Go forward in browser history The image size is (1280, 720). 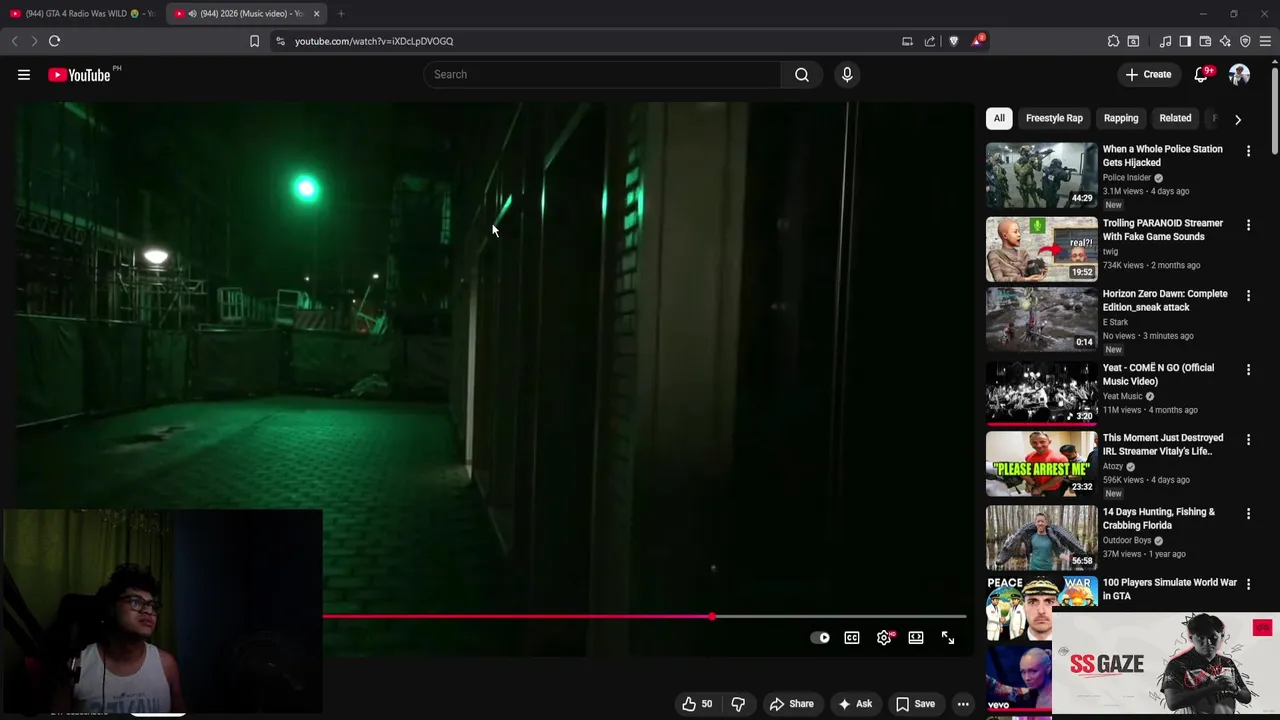pos(33,41)
